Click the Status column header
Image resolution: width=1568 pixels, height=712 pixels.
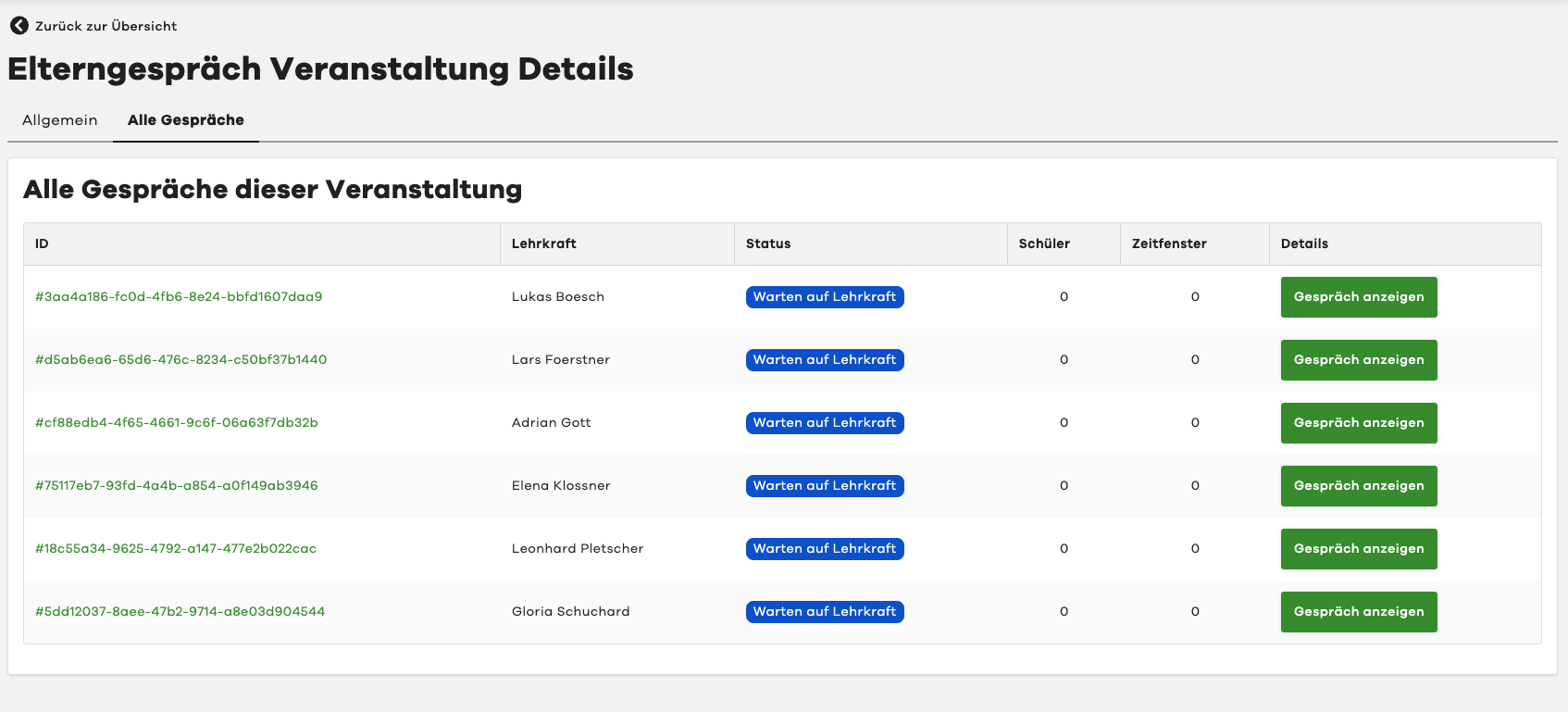(768, 244)
